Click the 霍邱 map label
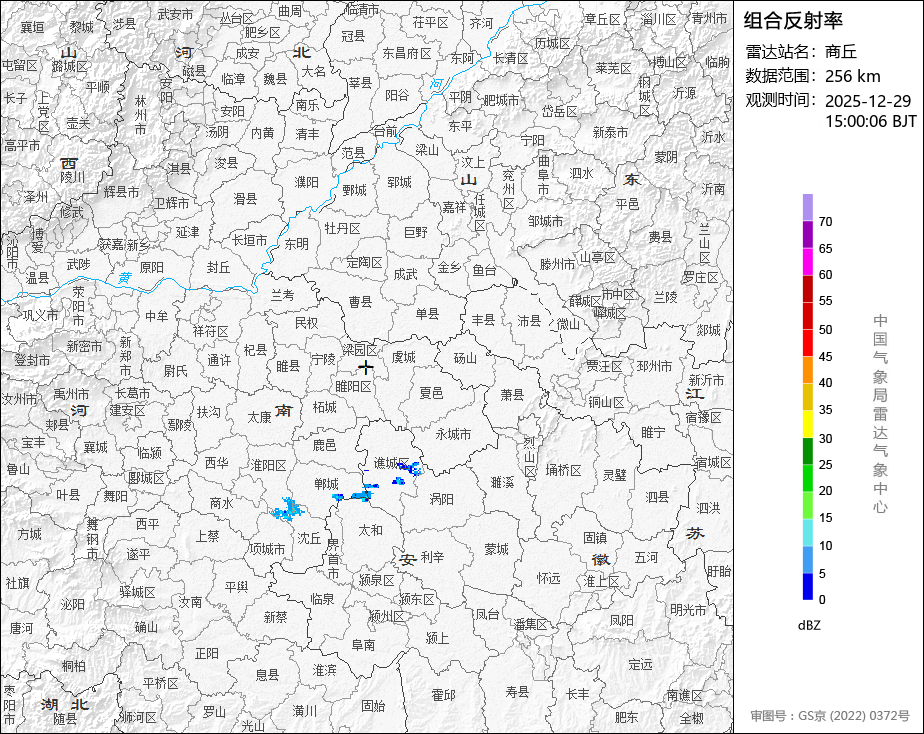924x734 pixels. coord(443,695)
